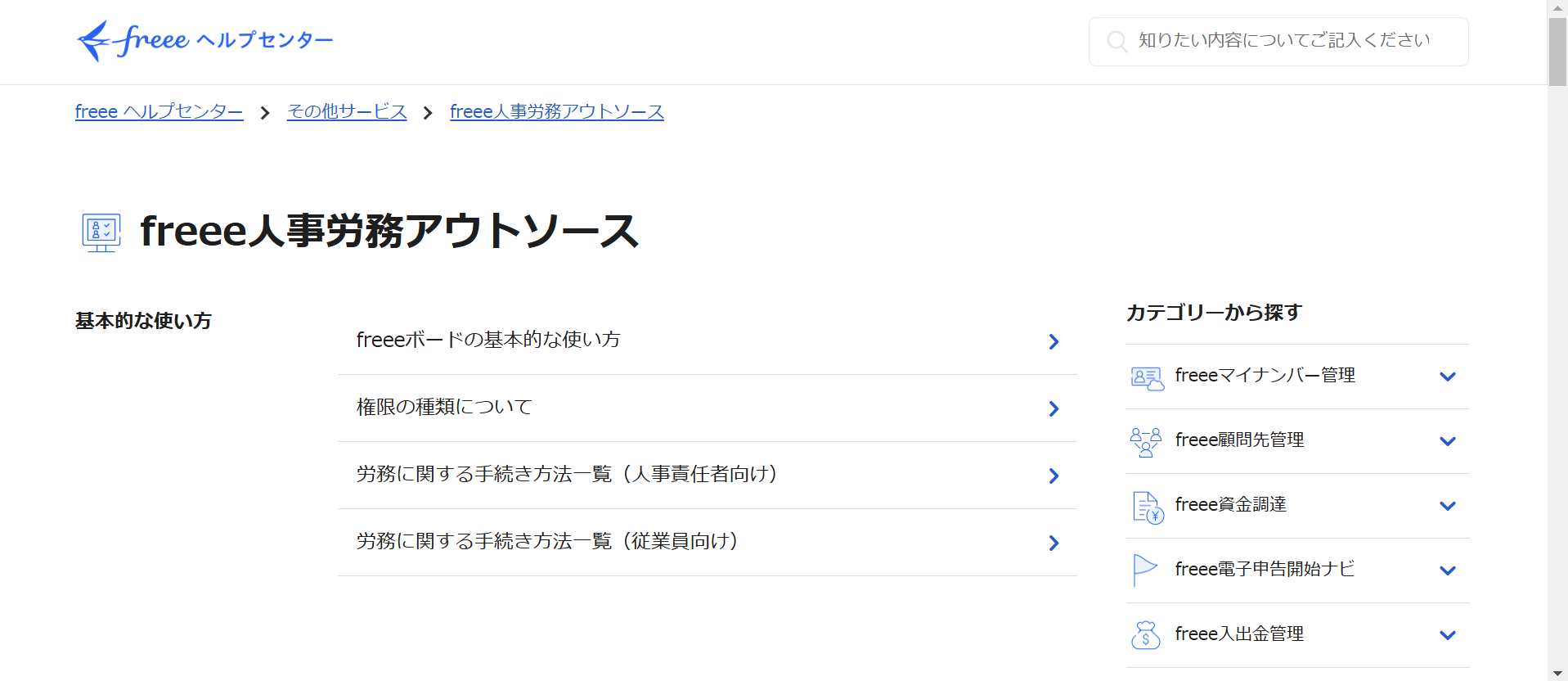Viewport: 1568px width, 681px height.
Task: Open article freeeボードの基本的な使い方
Action: [708, 341]
